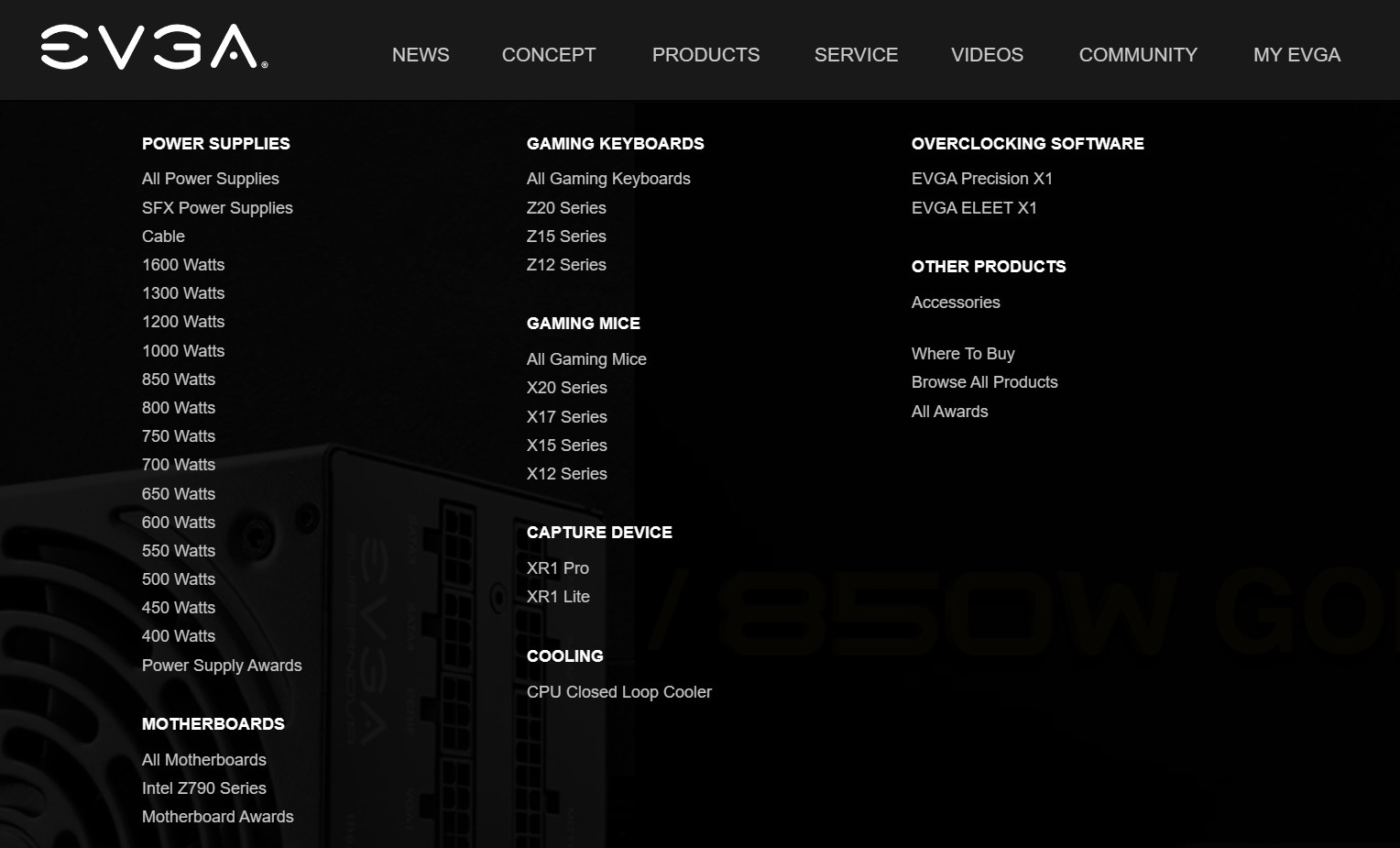Select X12 Series mice
The width and height of the screenshot is (1400, 848).
pyautogui.click(x=567, y=474)
